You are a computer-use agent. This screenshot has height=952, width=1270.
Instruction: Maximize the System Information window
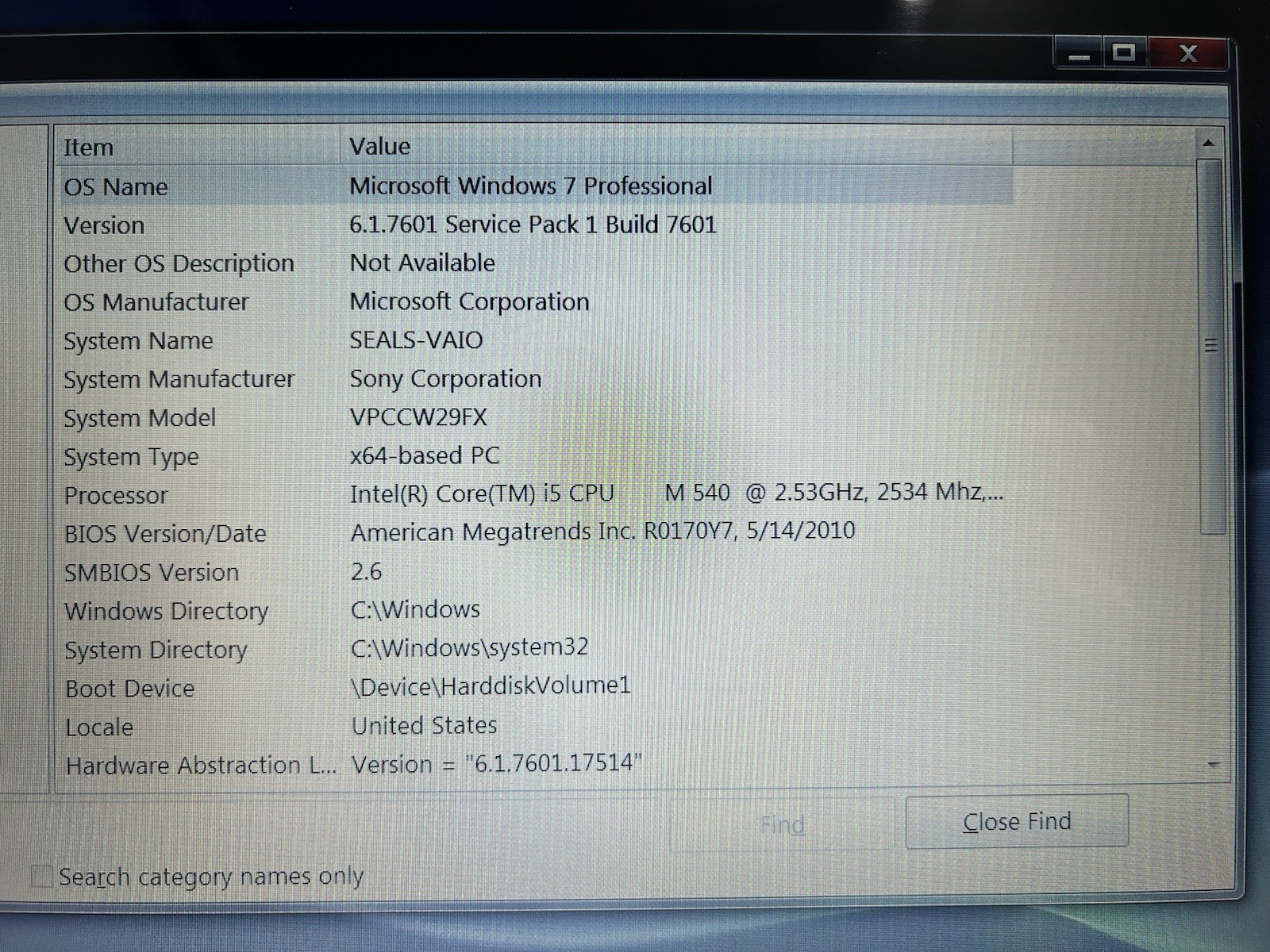point(1123,53)
